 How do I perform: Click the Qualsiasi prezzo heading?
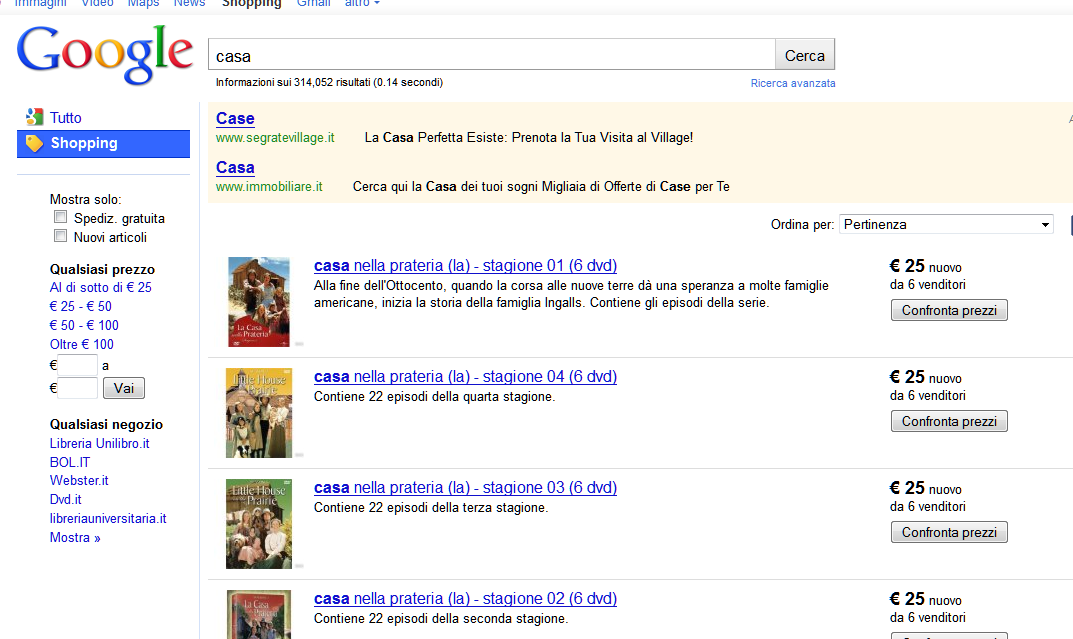click(102, 269)
